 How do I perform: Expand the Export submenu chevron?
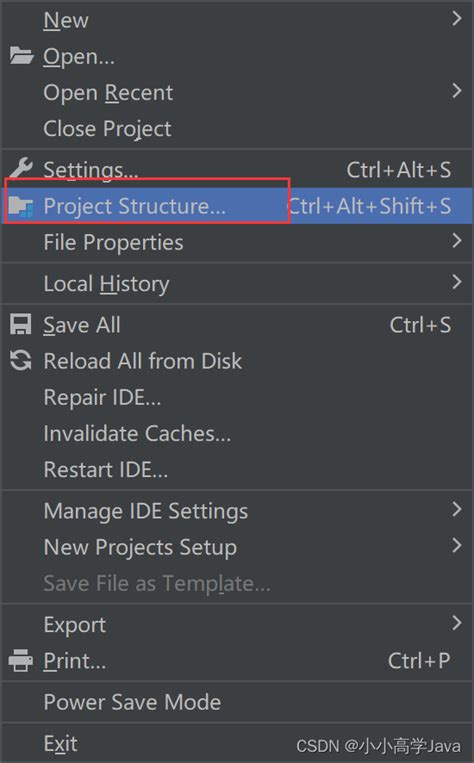(x=456, y=623)
